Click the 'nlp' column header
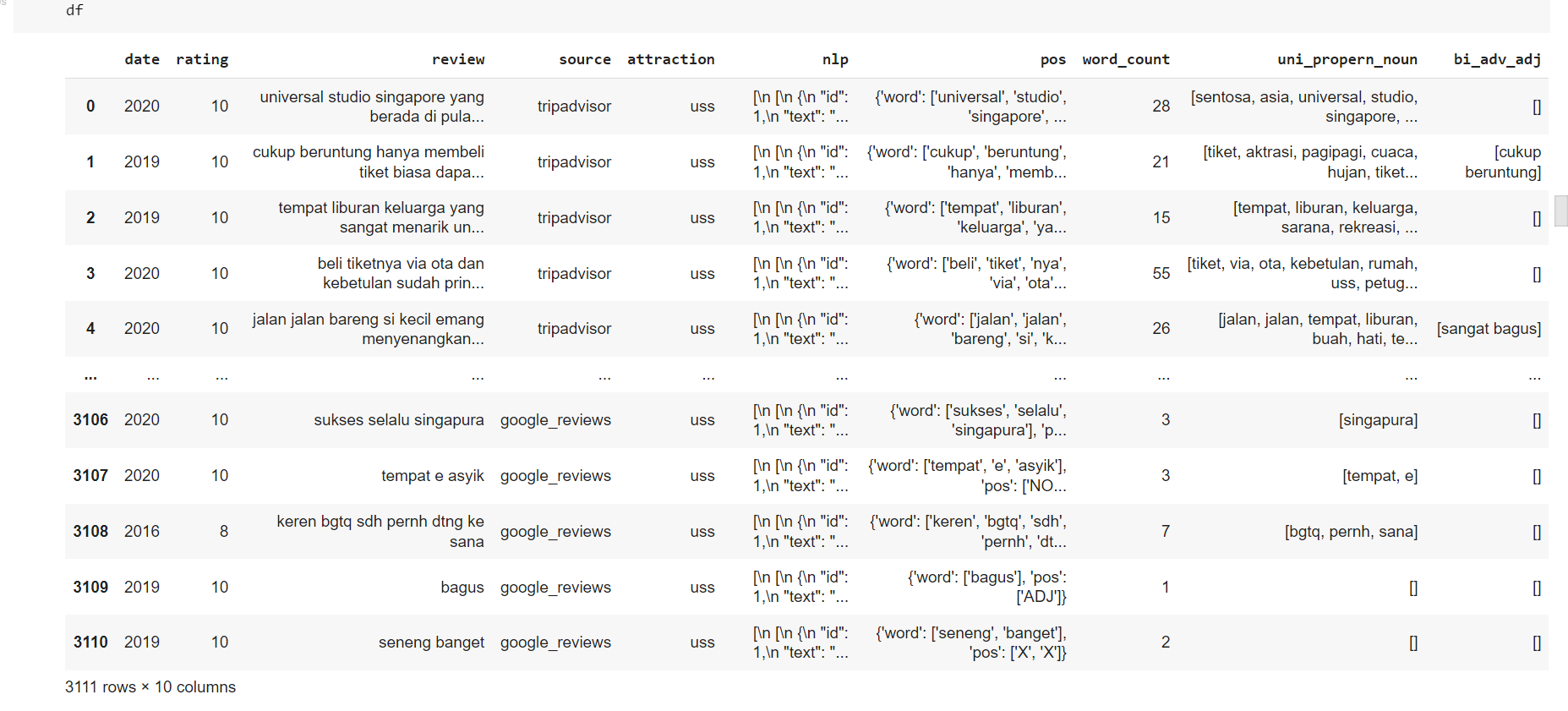The width and height of the screenshot is (1568, 711). click(x=835, y=59)
